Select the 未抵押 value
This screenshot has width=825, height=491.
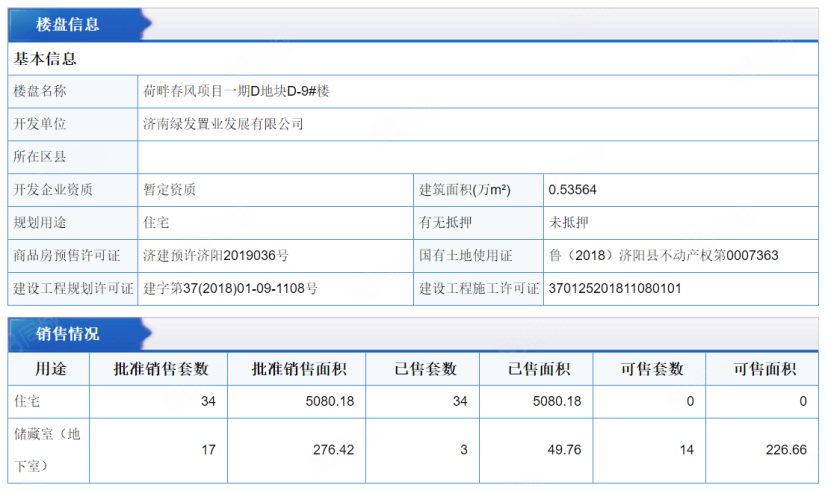(x=569, y=223)
